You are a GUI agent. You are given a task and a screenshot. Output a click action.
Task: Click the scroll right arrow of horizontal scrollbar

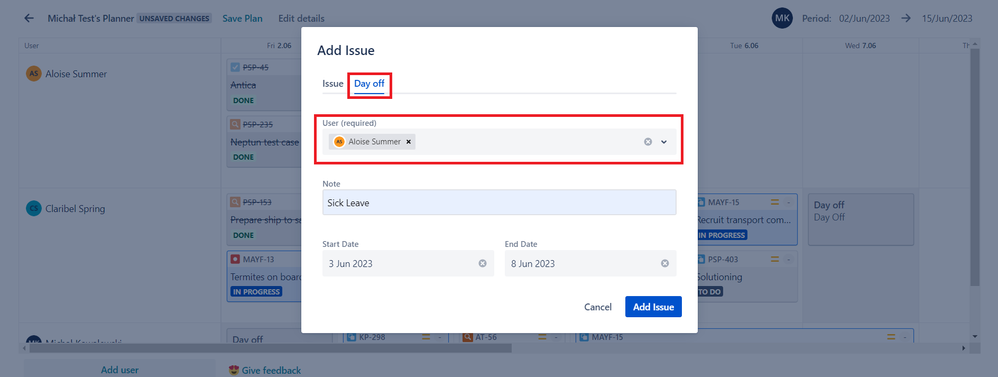963,348
